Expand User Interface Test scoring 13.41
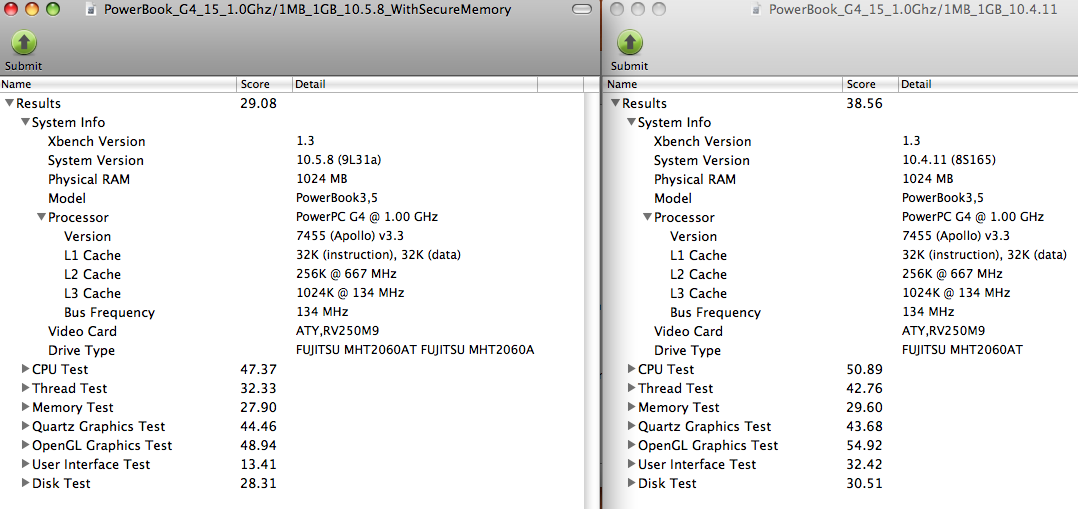 (26, 464)
